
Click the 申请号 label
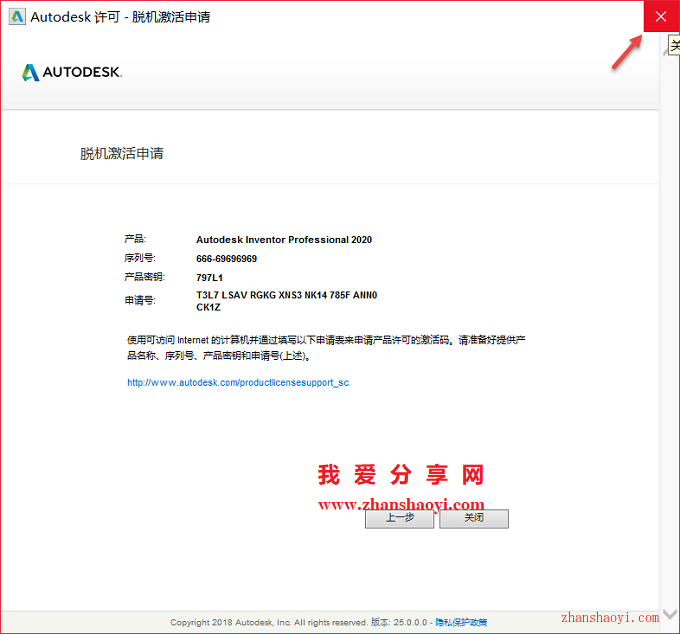click(140, 300)
